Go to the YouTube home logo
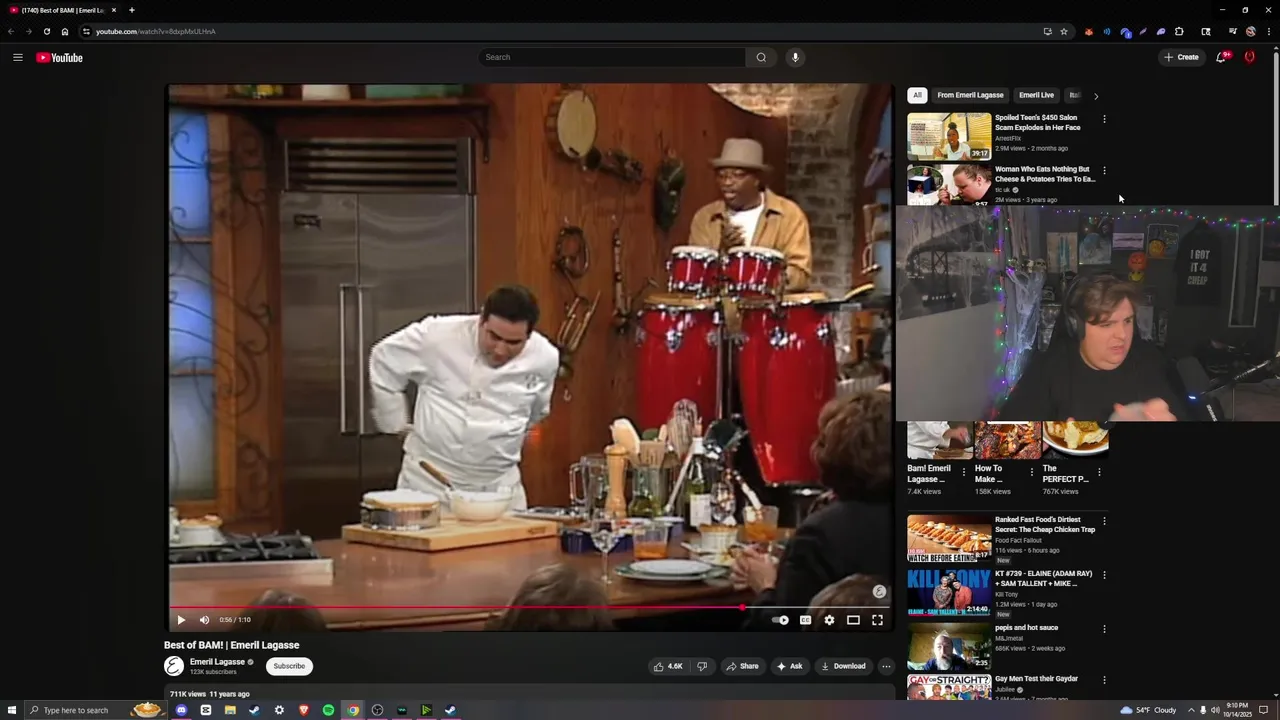 (59, 57)
